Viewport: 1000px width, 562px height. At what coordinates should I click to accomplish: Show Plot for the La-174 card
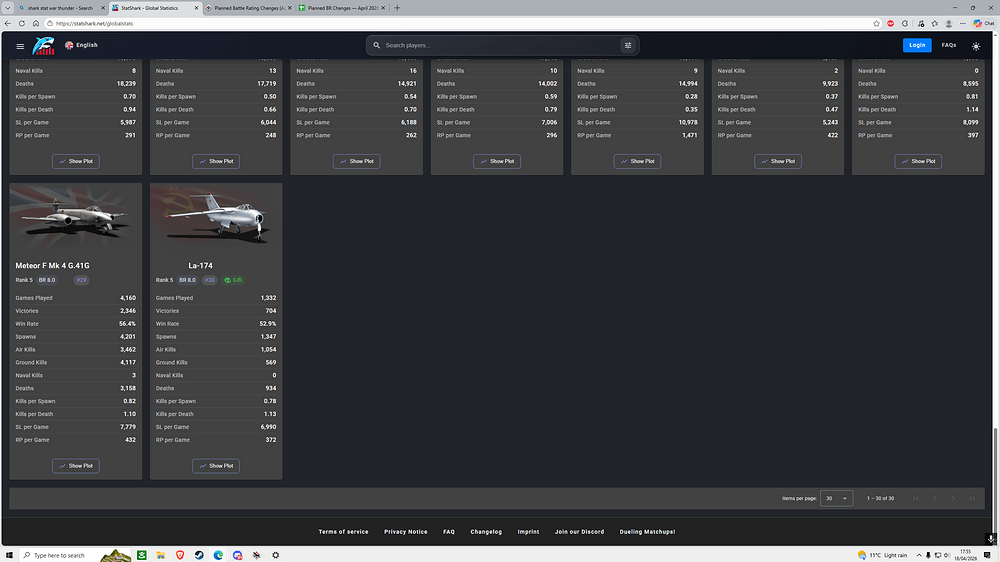click(216, 466)
